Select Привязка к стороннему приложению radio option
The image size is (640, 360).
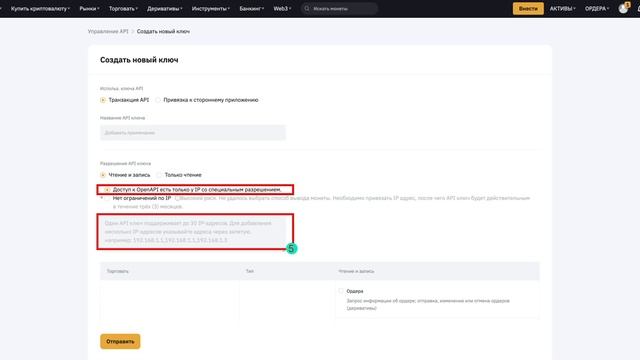coord(158,100)
